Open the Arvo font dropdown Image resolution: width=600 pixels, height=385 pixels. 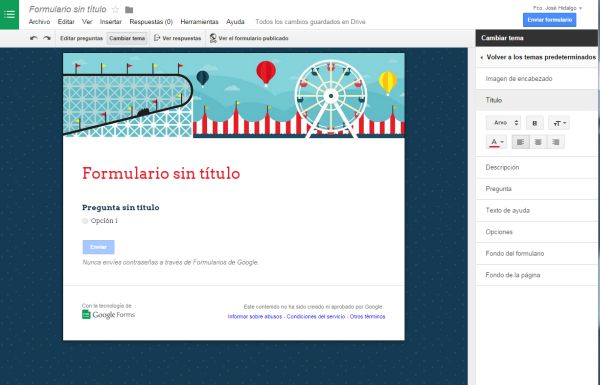click(504, 123)
